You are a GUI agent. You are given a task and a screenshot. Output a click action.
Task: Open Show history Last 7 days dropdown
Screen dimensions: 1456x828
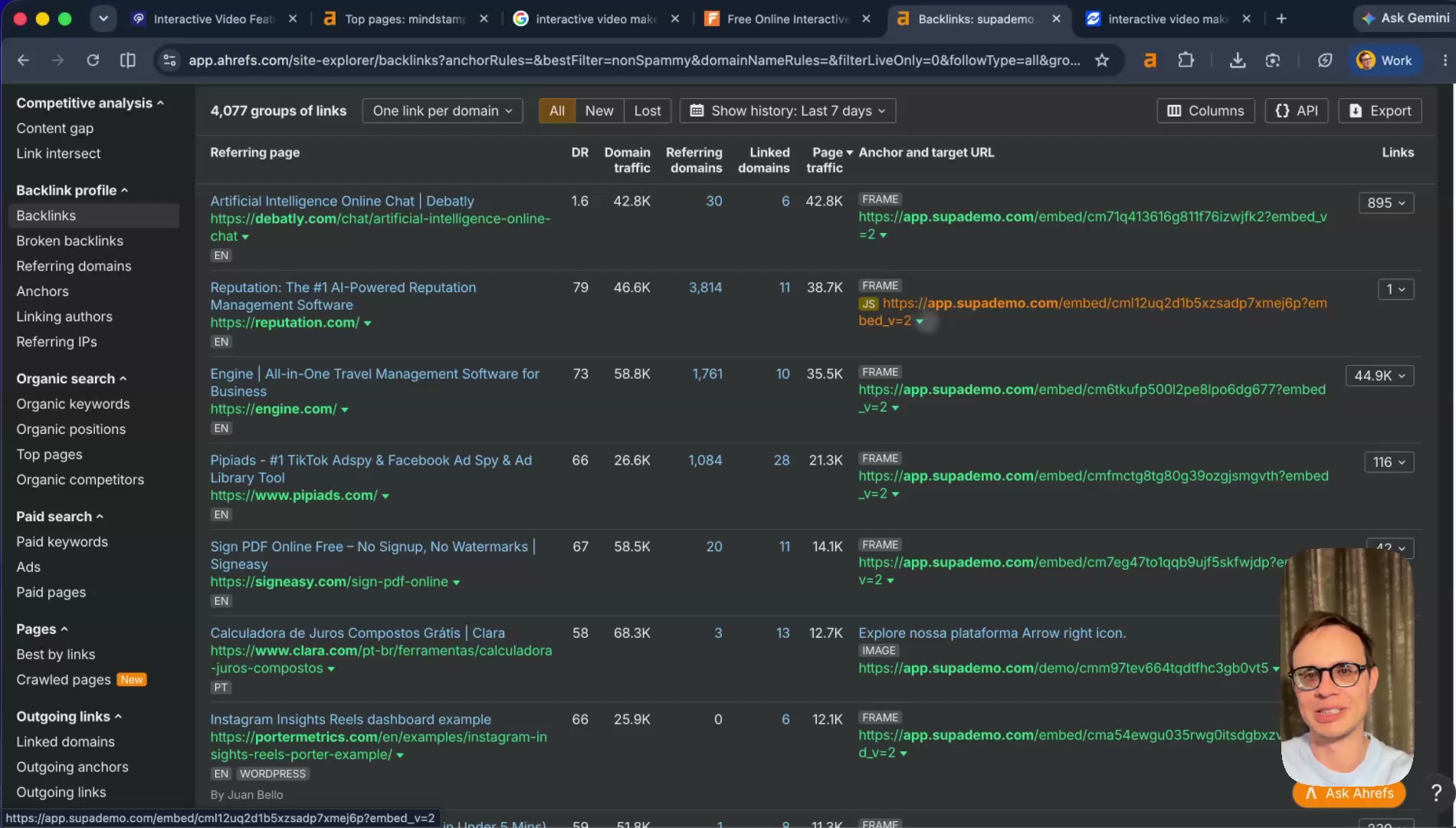pyautogui.click(x=788, y=110)
